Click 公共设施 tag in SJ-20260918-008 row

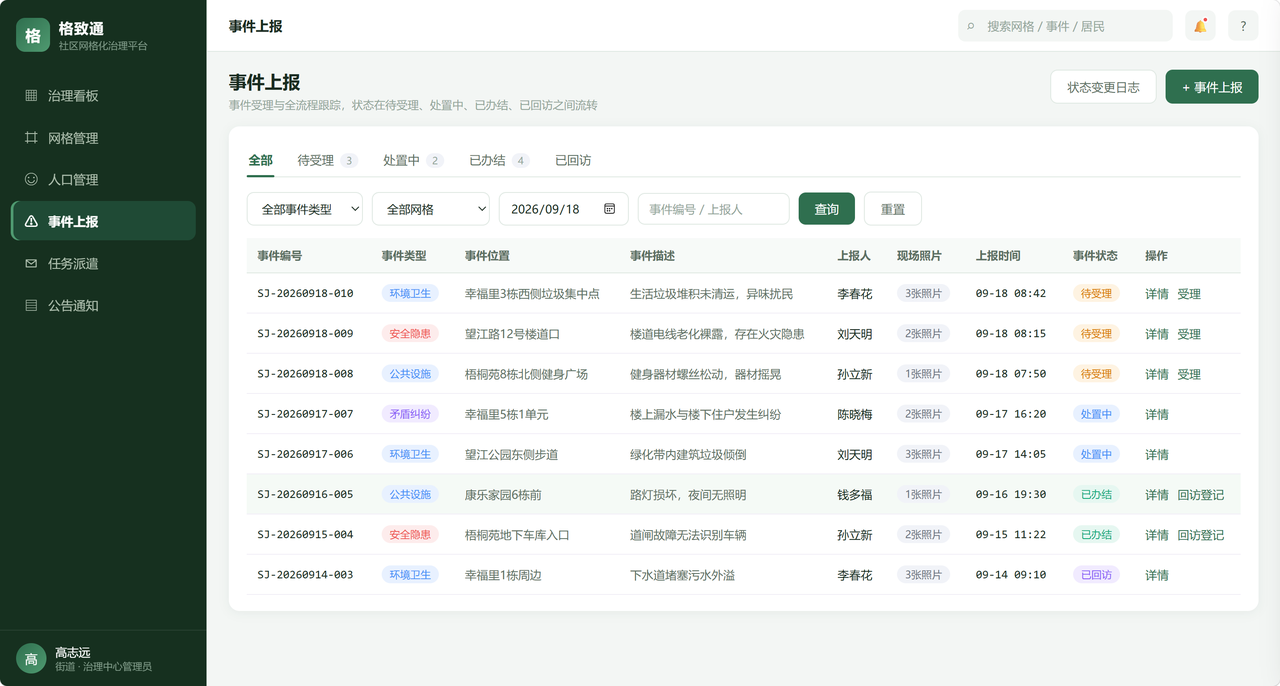point(411,374)
